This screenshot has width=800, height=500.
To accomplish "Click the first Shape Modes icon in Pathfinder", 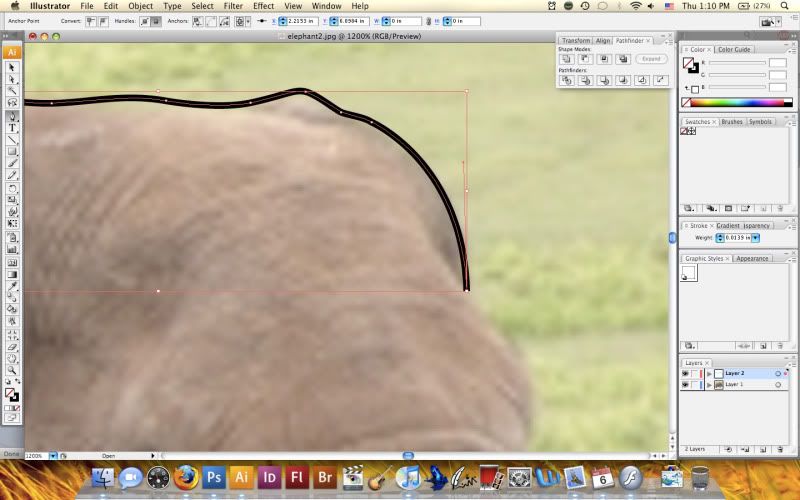I will pos(566,59).
